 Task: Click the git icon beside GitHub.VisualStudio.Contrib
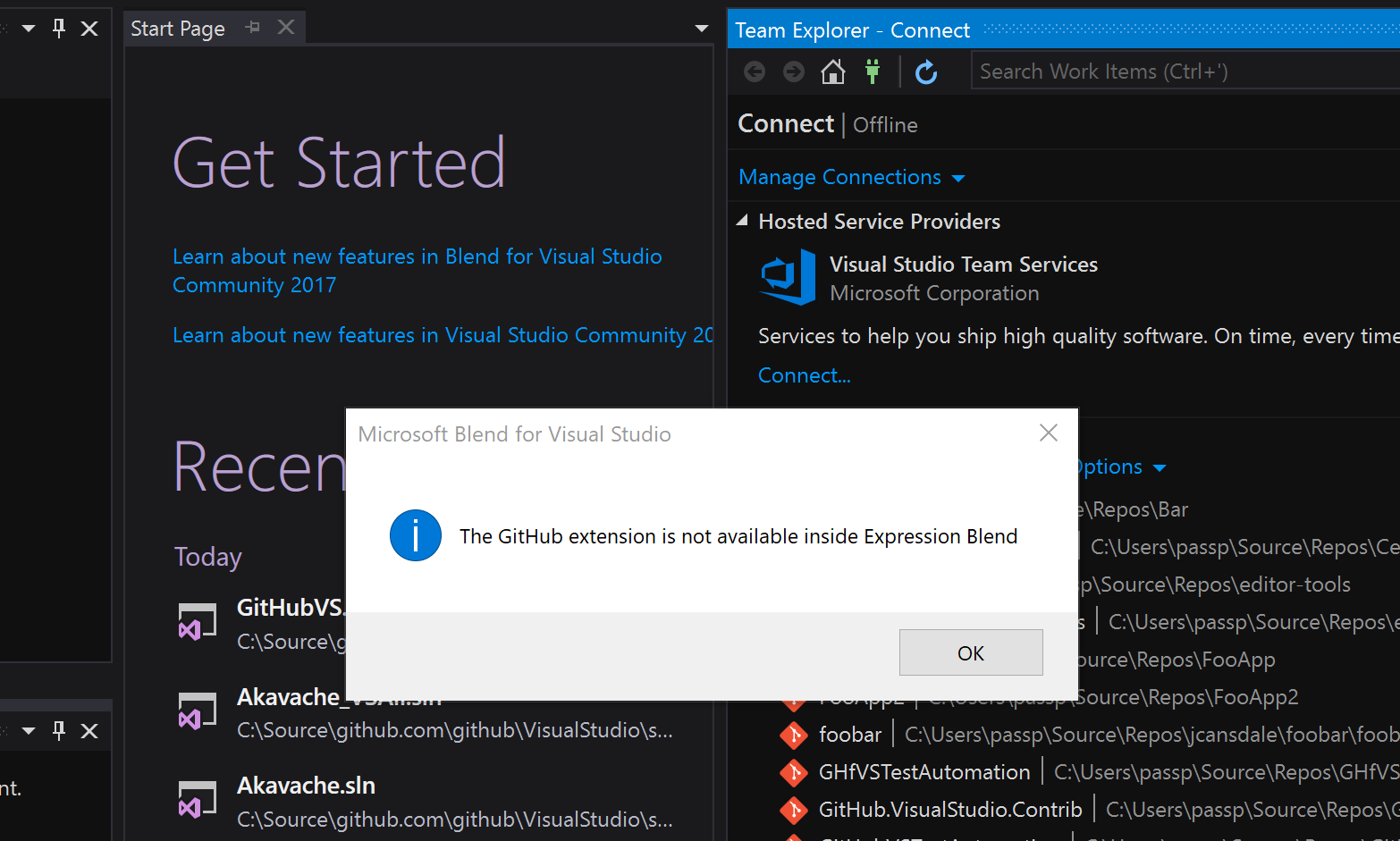click(793, 810)
